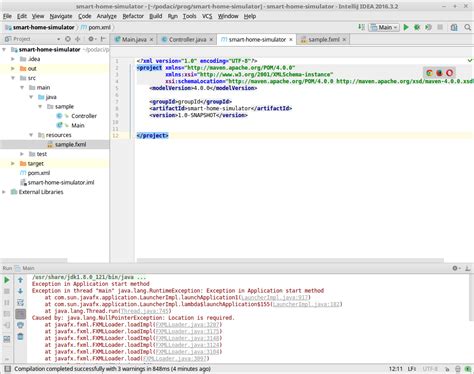Image resolution: width=474 pixels, height=374 pixels.
Task: Collapse the main folder
Action: click(22, 88)
